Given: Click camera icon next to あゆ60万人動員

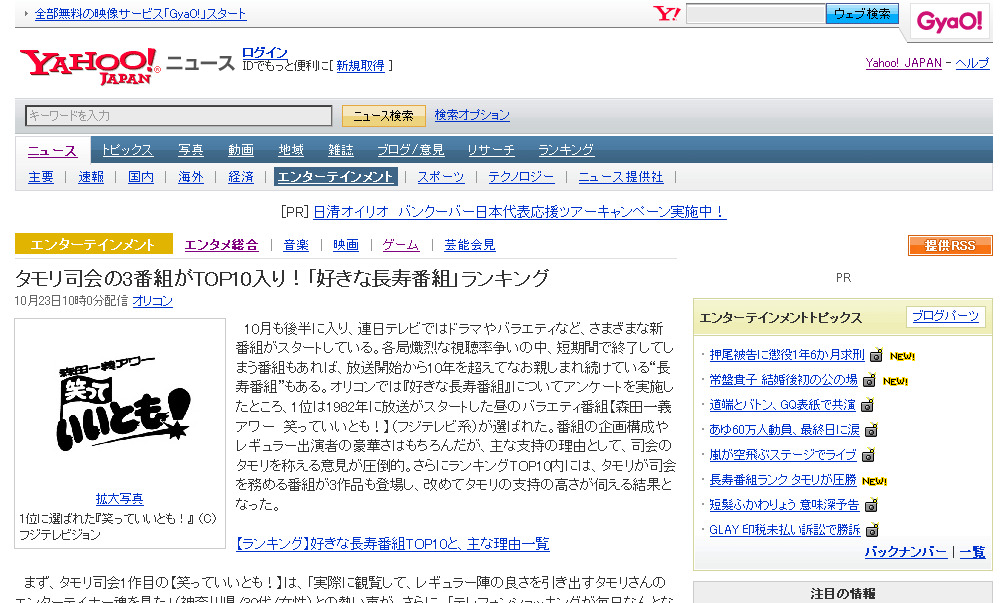Looking at the screenshot, I should click(872, 431).
